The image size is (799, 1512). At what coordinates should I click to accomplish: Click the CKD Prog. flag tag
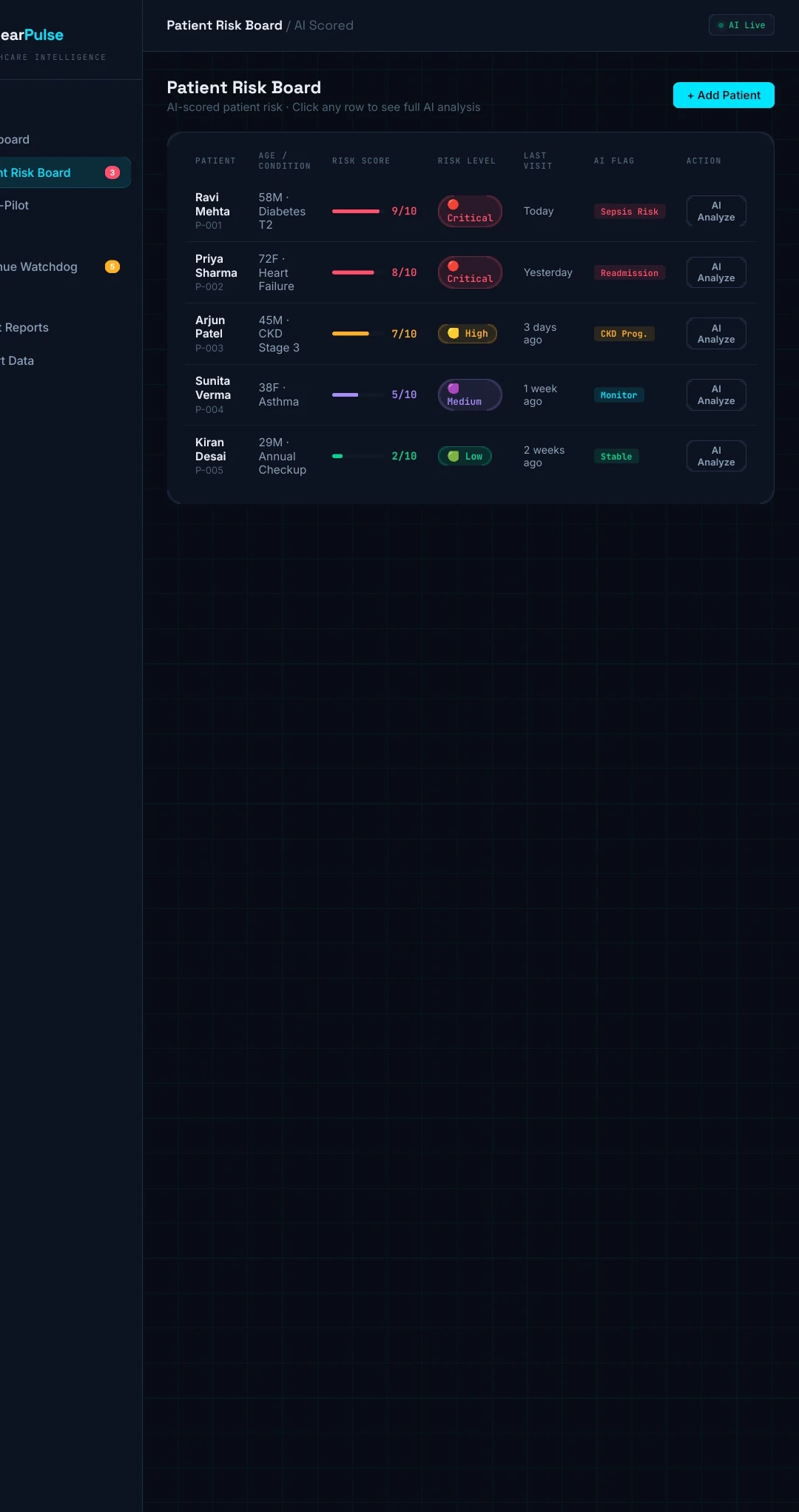tap(624, 334)
